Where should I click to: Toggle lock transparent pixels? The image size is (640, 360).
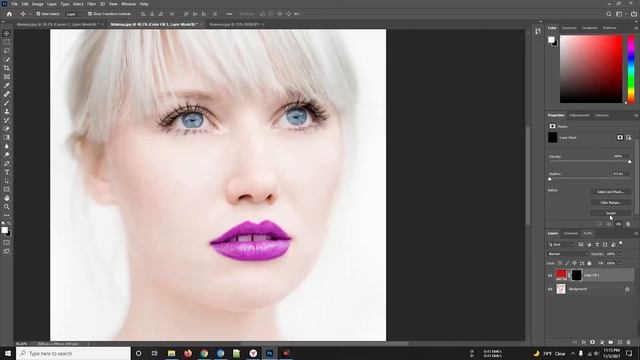[x=560, y=263]
